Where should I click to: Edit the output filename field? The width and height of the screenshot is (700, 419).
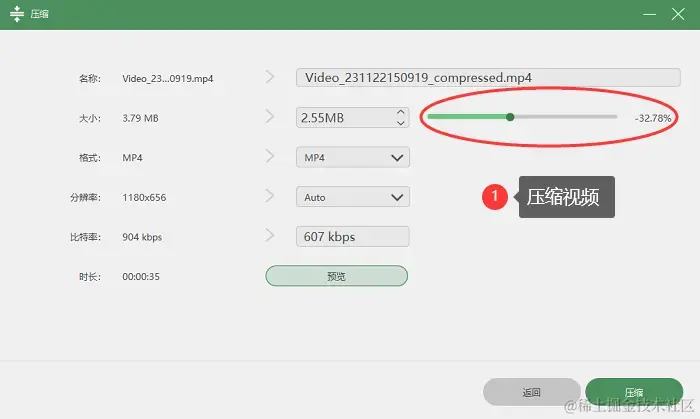click(488, 78)
